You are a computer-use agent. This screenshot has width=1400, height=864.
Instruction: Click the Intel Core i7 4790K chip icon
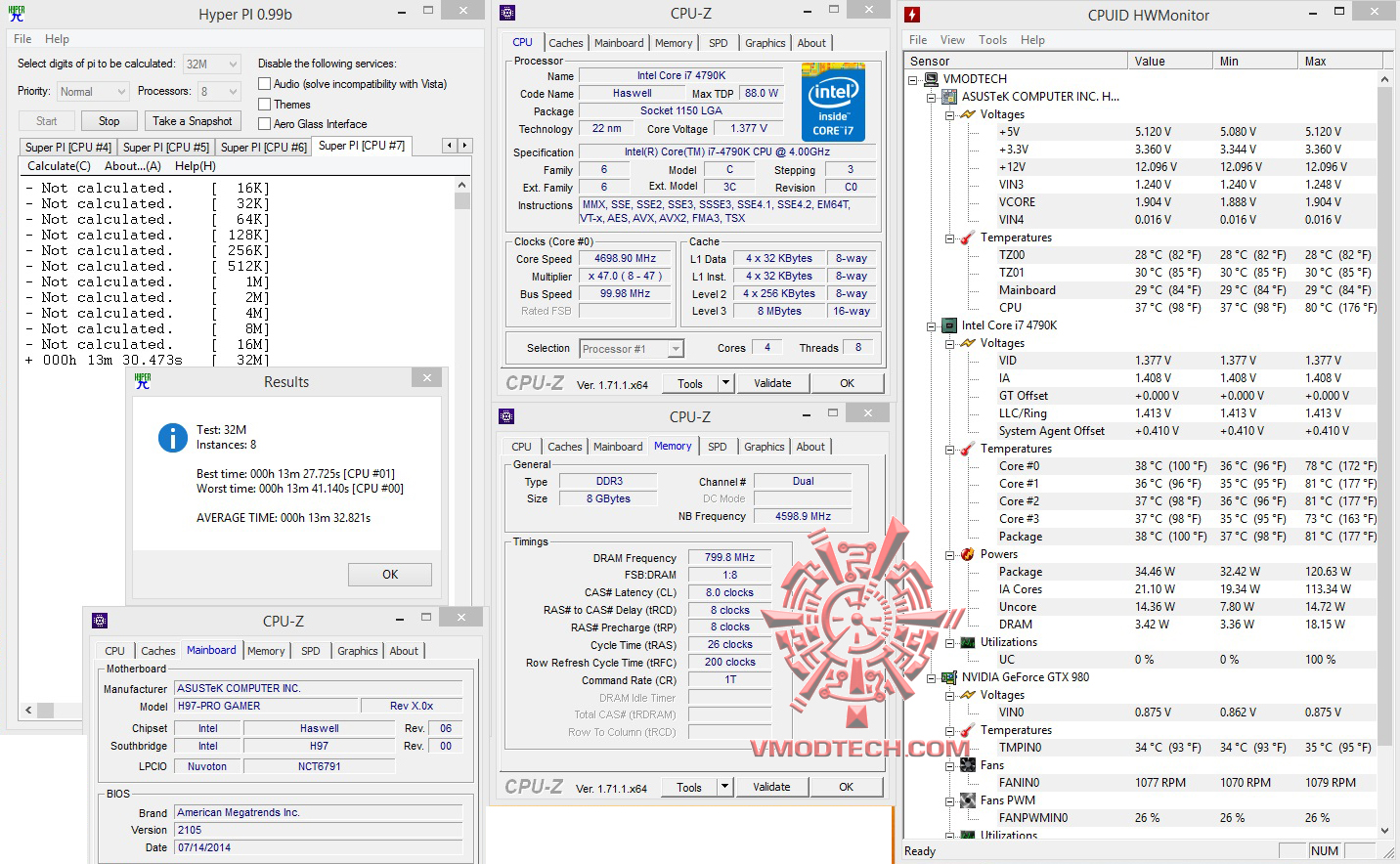pos(949,325)
